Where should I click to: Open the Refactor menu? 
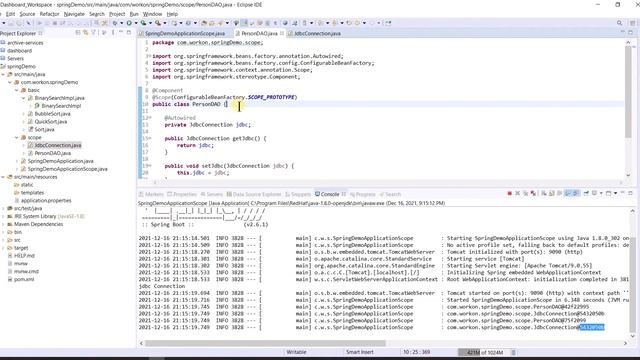pos(49,14)
